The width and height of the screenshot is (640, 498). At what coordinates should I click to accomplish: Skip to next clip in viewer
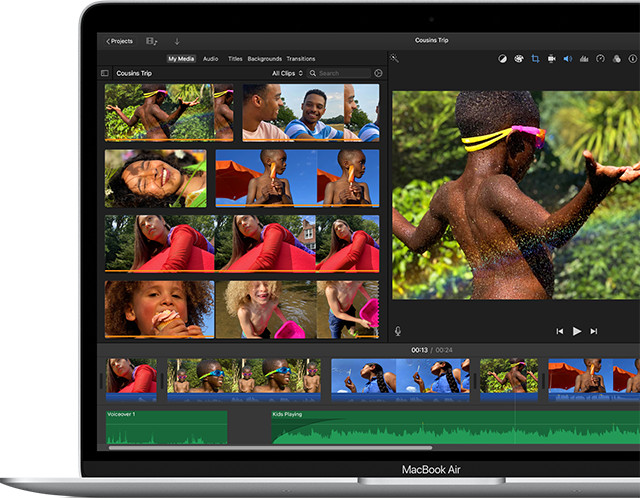click(x=594, y=331)
